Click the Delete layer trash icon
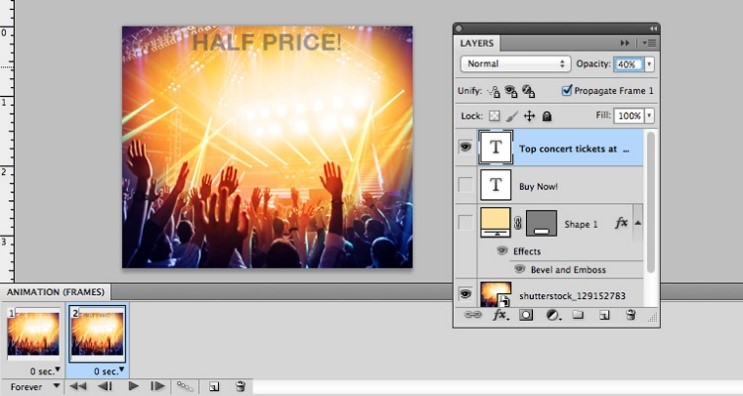 pos(630,315)
